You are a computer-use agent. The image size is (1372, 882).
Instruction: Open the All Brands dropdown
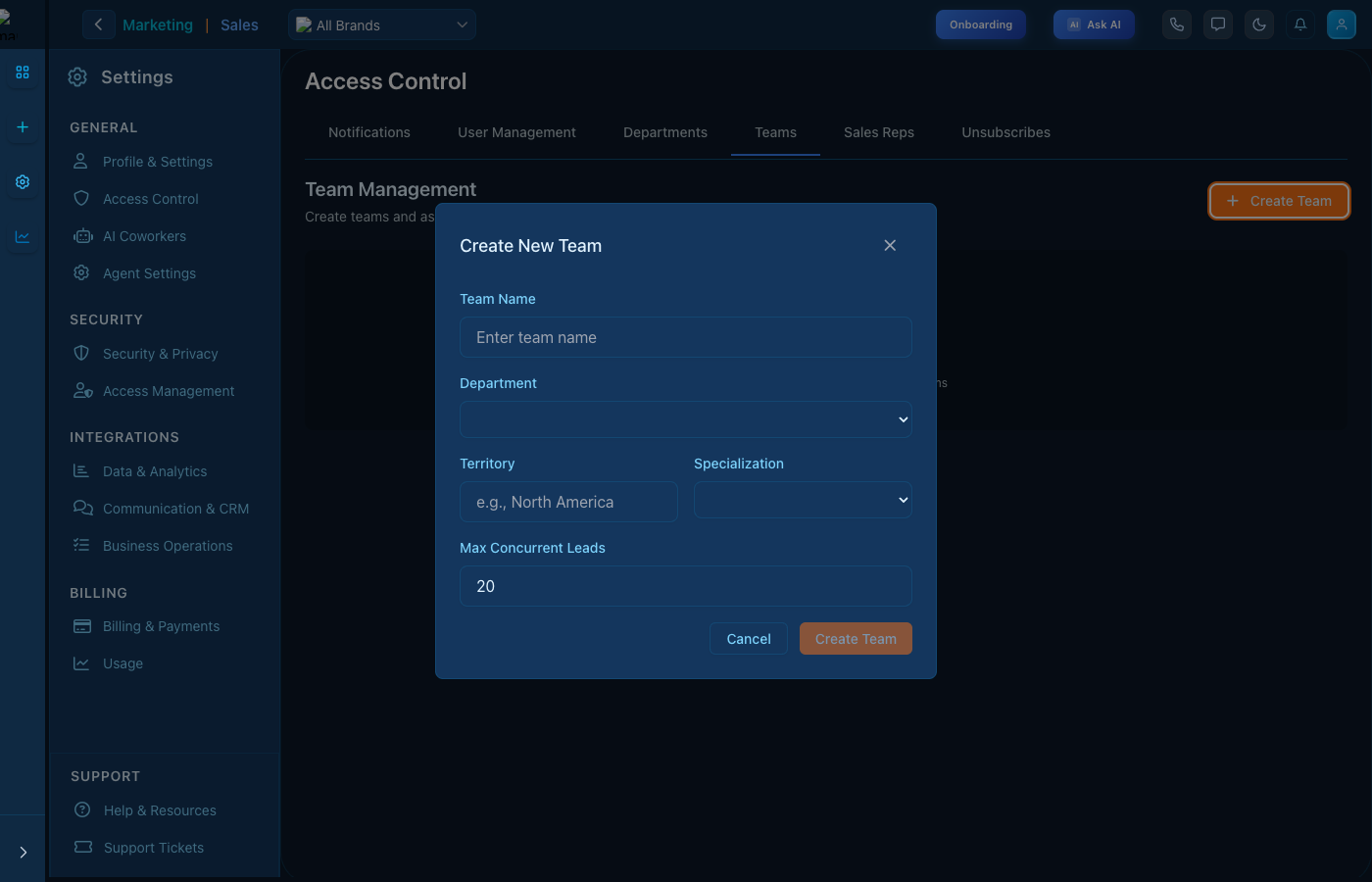coord(382,24)
